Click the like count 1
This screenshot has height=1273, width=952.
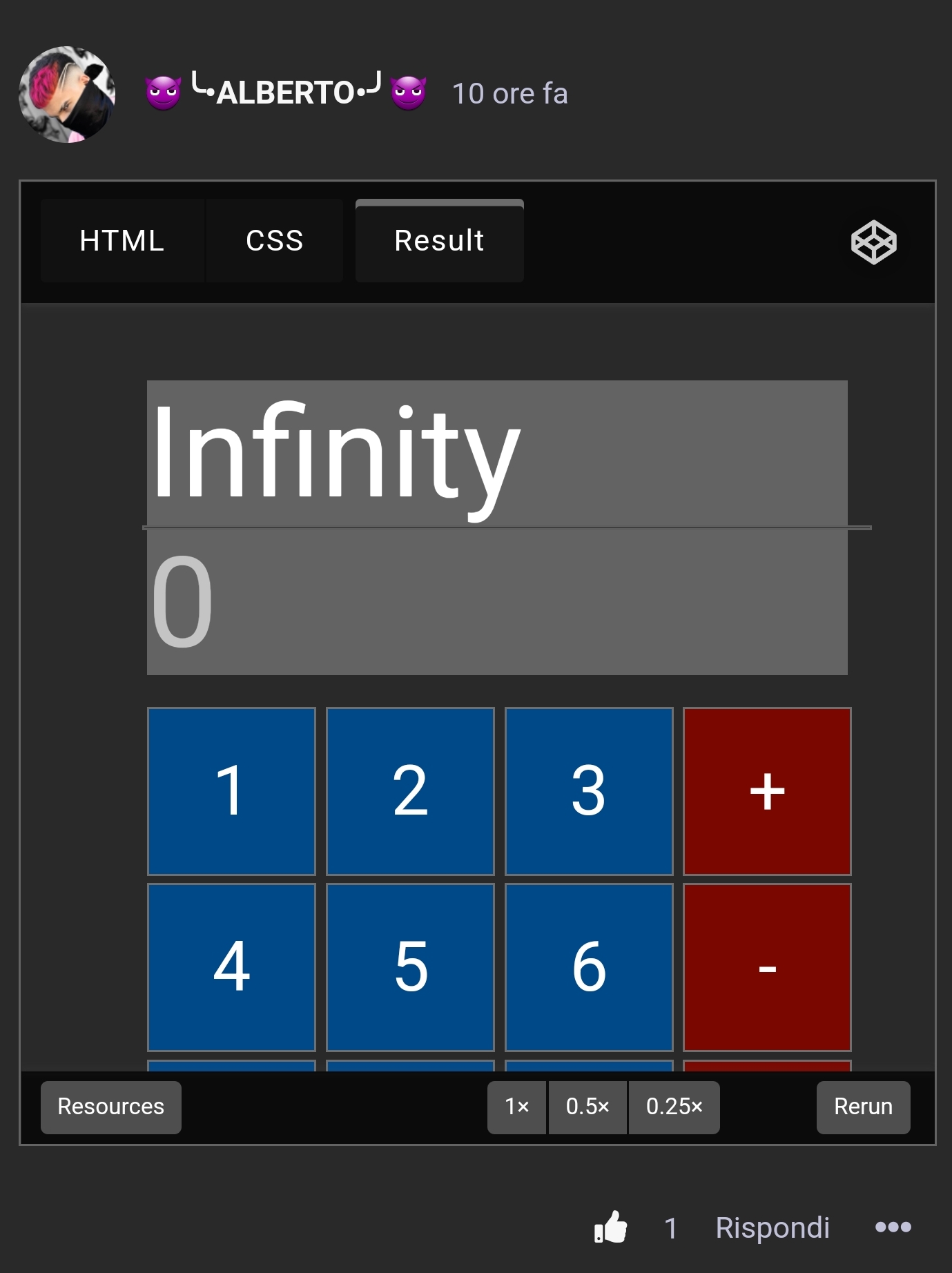[x=670, y=1228]
